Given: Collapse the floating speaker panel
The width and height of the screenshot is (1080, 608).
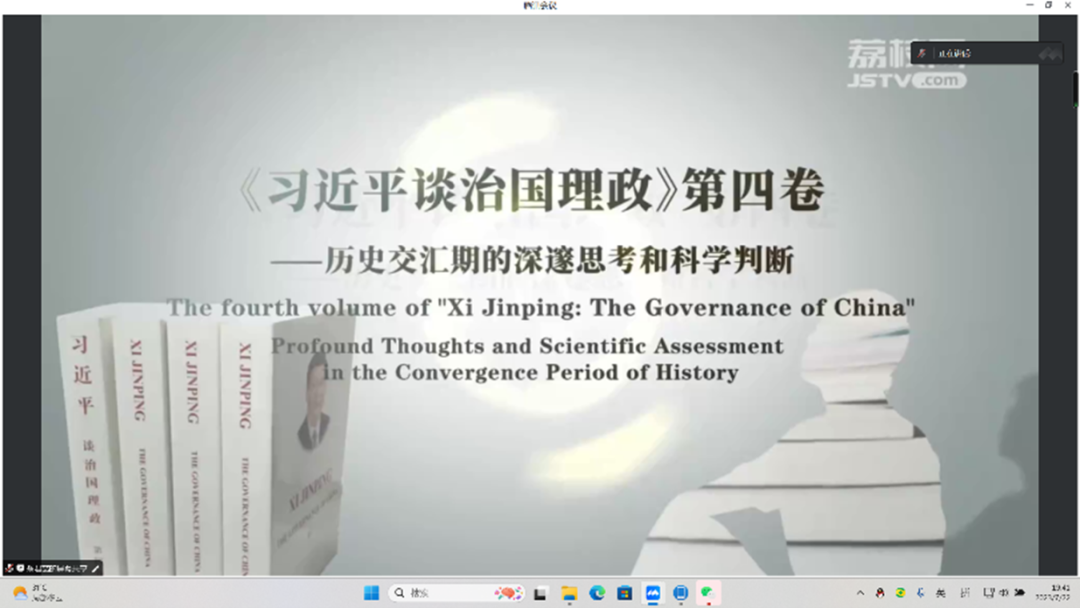Looking at the screenshot, I should coord(1049,53).
